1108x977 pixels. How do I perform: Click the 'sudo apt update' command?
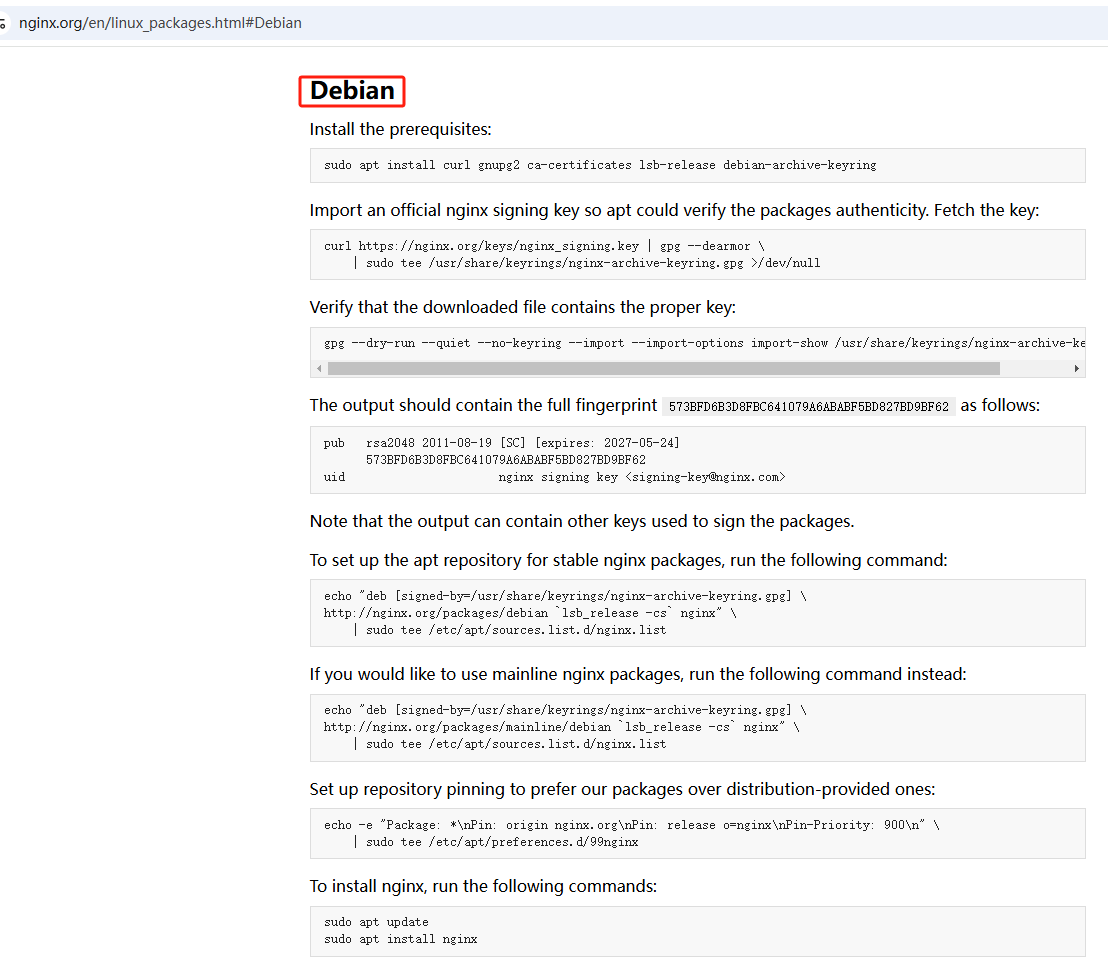click(x=376, y=923)
